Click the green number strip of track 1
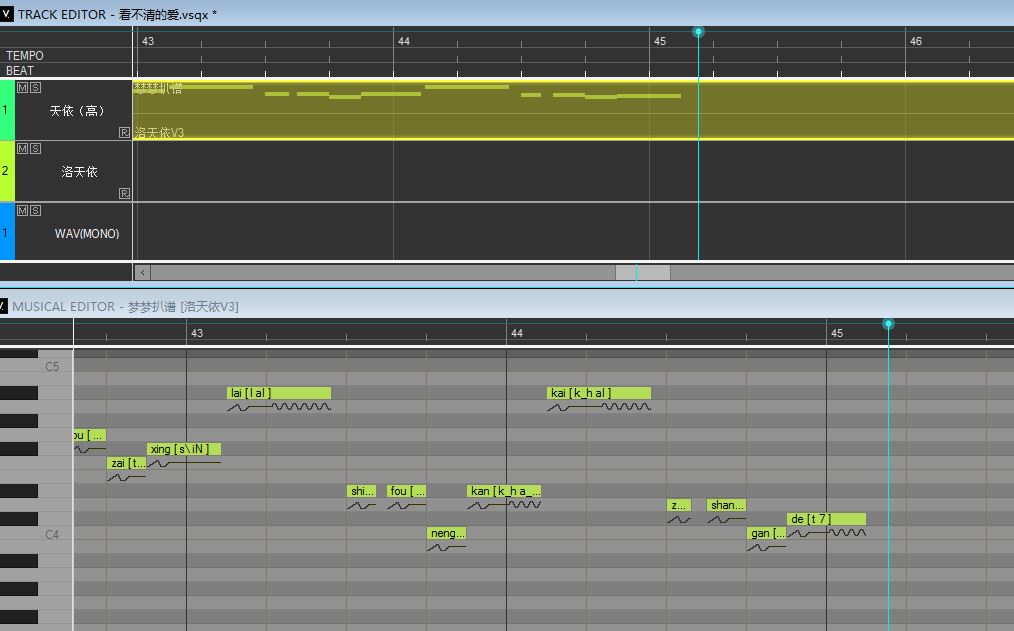Viewport: 1014px width, 631px height. pyautogui.click(x=7, y=110)
